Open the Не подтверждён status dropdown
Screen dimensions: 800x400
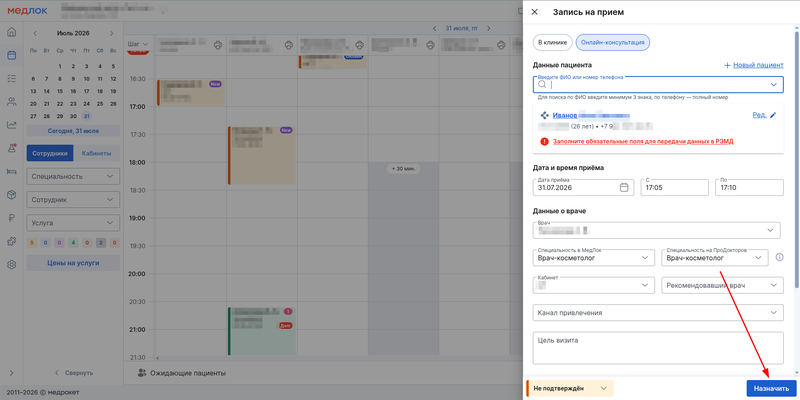coord(569,388)
